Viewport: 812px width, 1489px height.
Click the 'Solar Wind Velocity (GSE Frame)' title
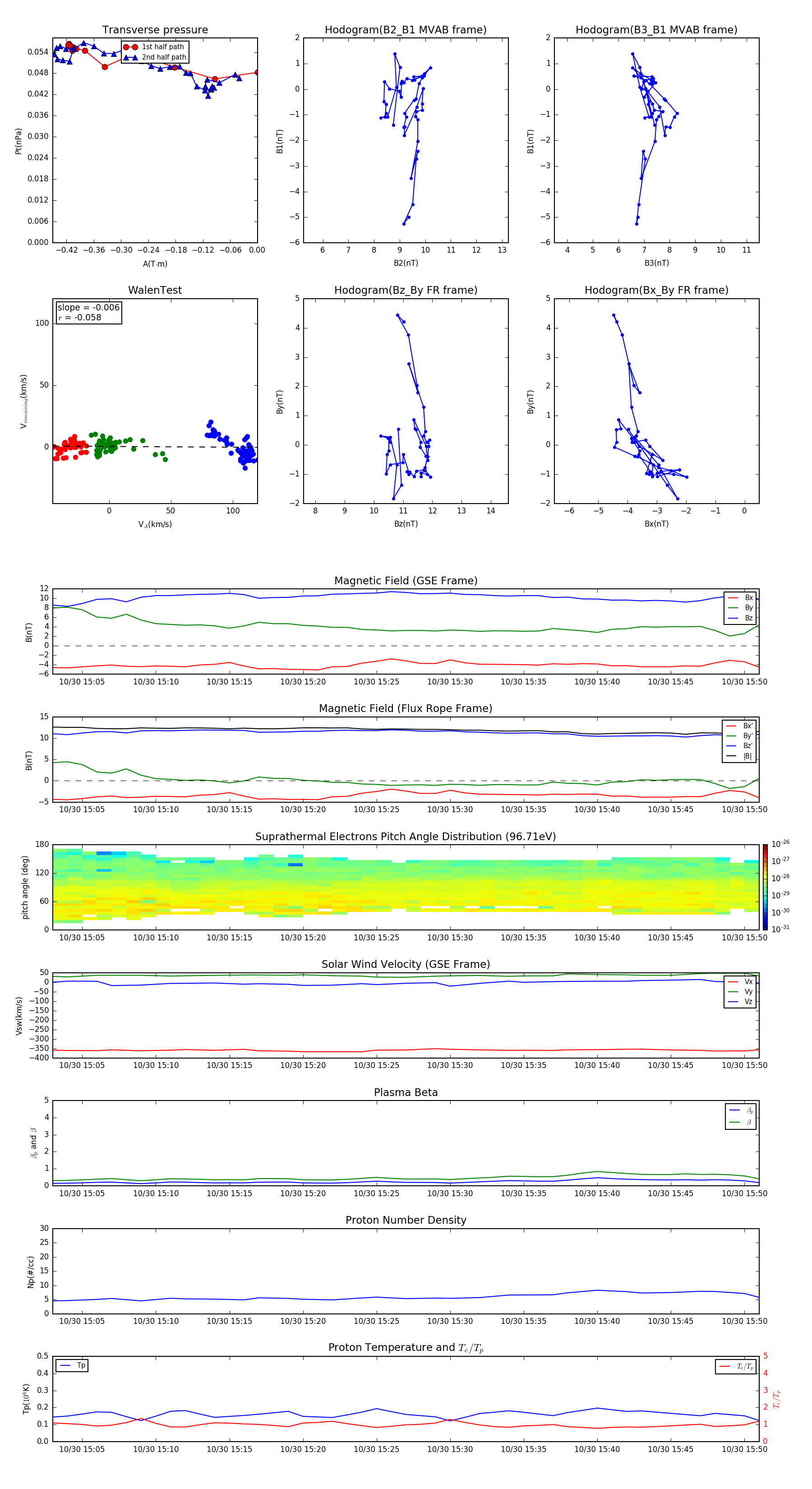coord(406,964)
